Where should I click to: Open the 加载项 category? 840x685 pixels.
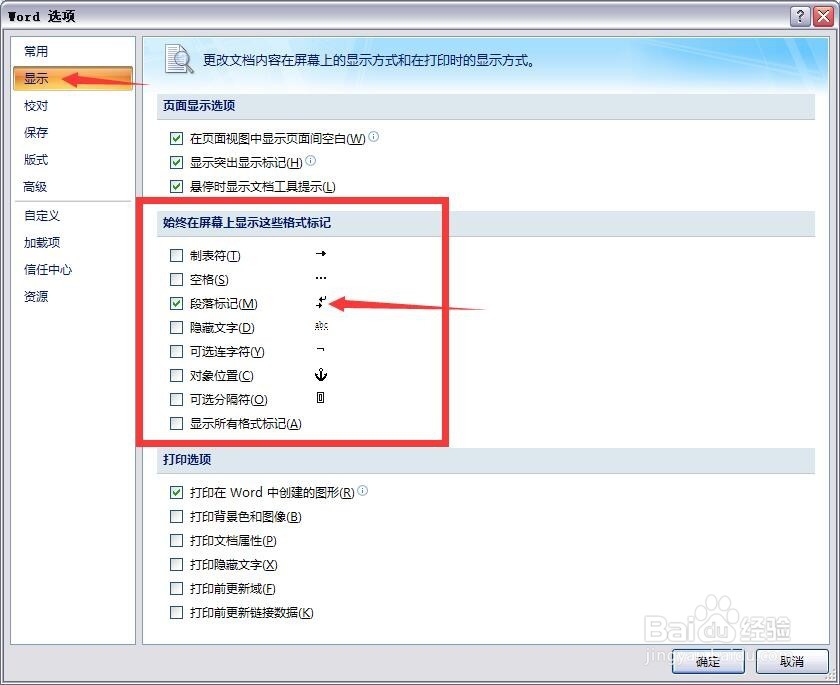(42, 243)
